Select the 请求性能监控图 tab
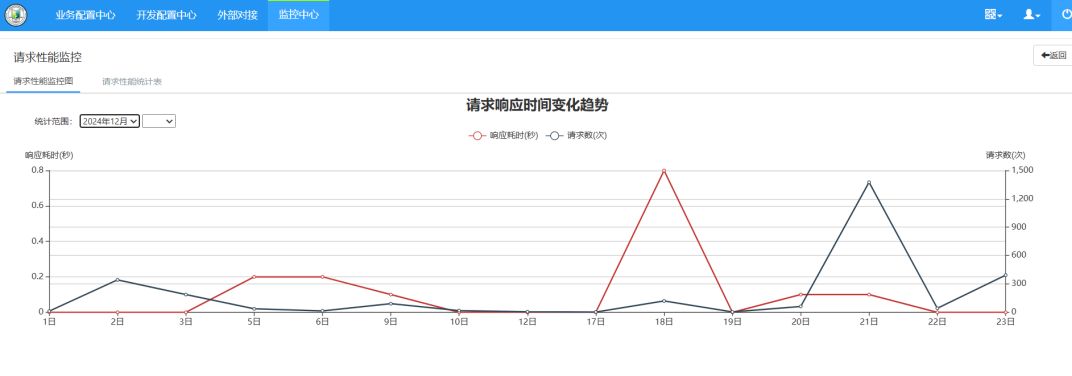1072x376 pixels. pos(43,81)
